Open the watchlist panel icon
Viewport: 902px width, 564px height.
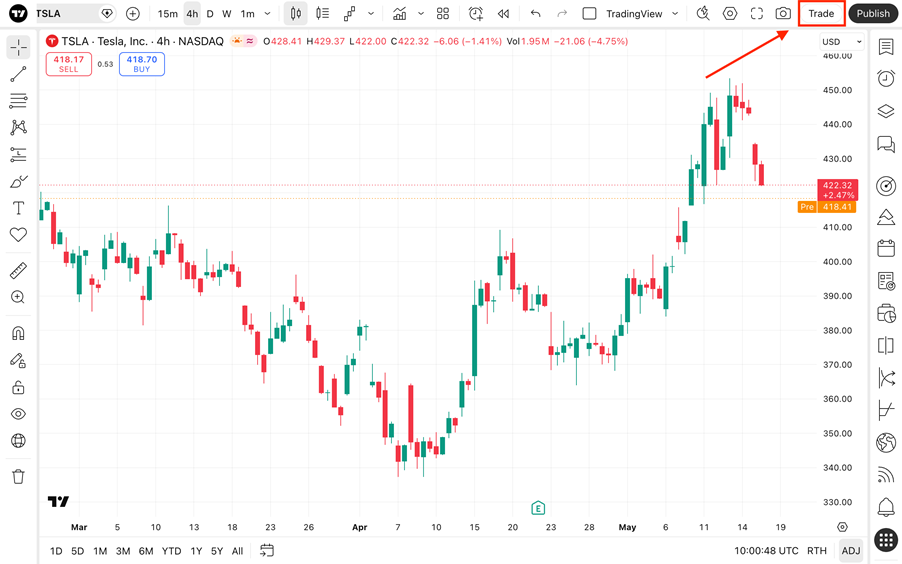[886, 47]
